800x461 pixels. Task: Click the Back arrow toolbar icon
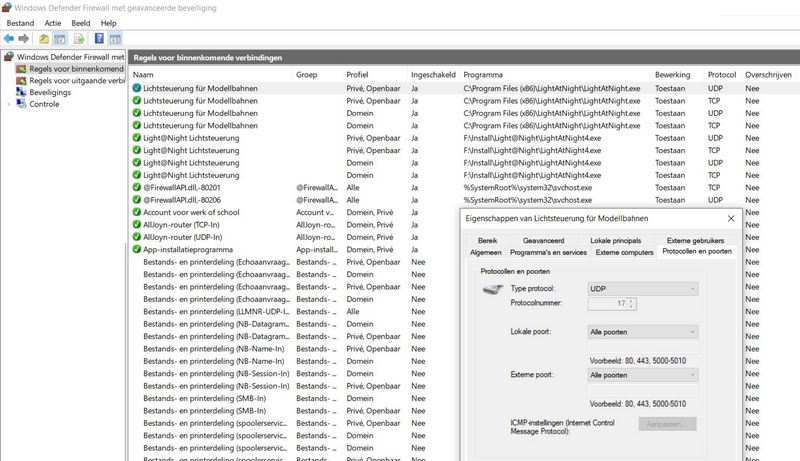click(9, 39)
